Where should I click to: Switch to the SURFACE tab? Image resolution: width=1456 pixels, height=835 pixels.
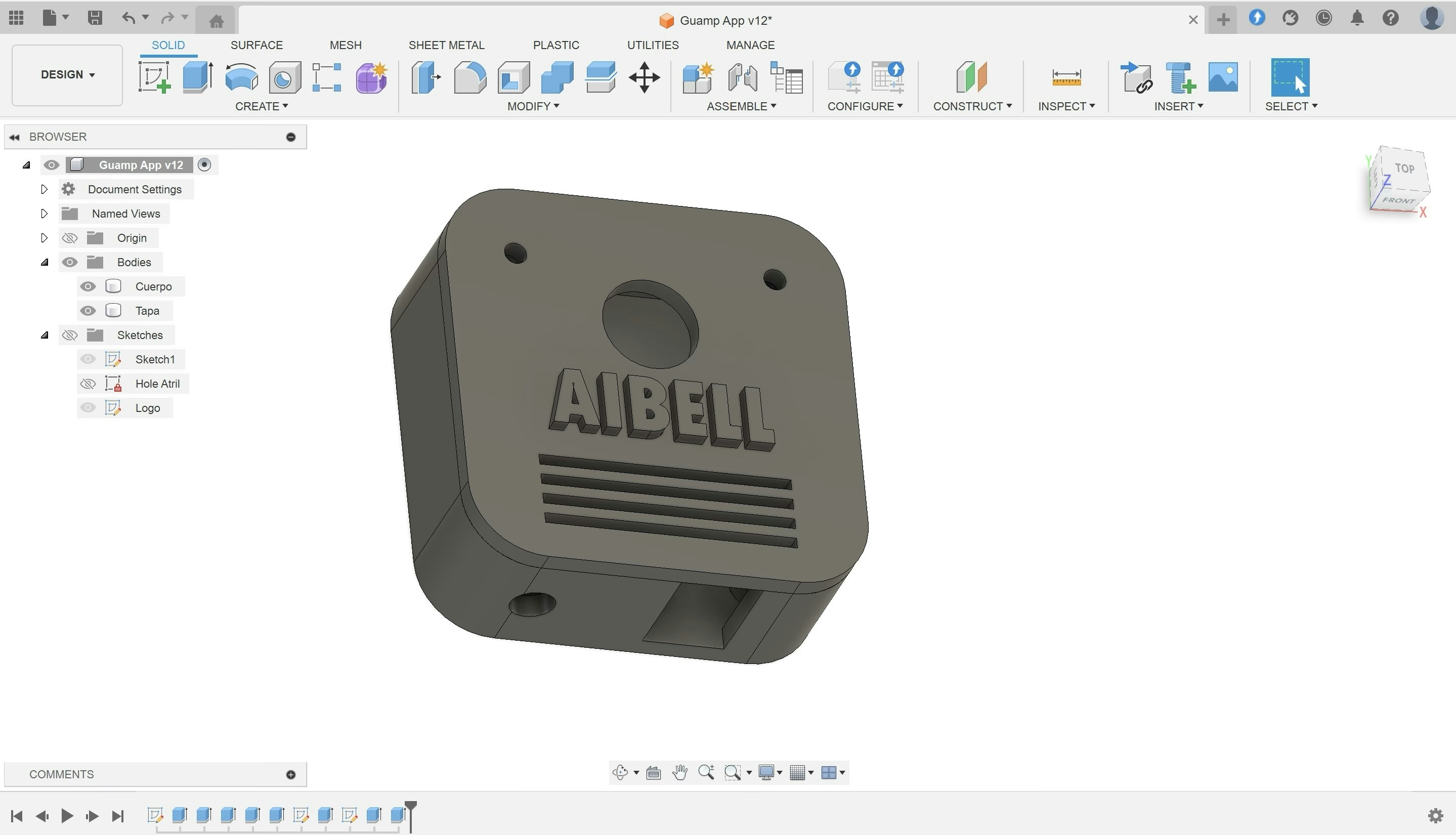(256, 45)
